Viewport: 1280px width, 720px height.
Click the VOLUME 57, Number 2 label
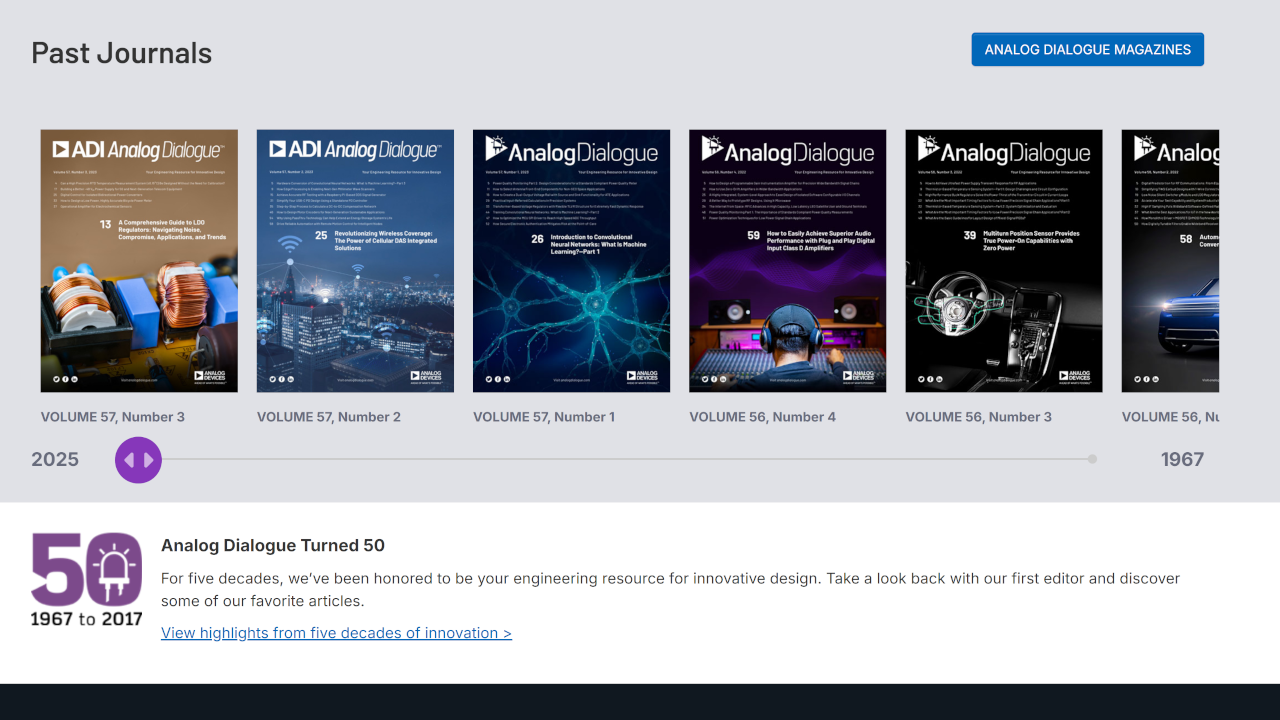pyautogui.click(x=329, y=417)
